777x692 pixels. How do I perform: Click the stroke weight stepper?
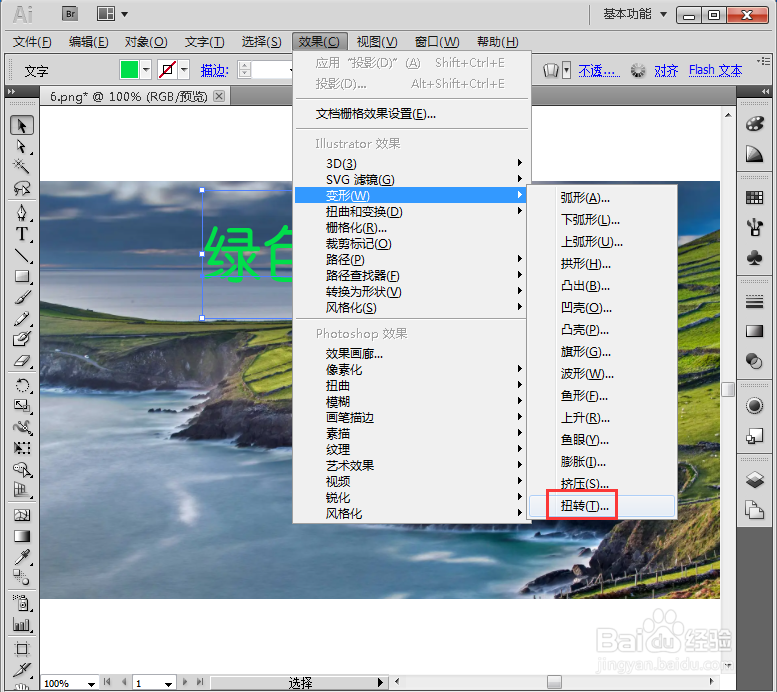pos(245,70)
